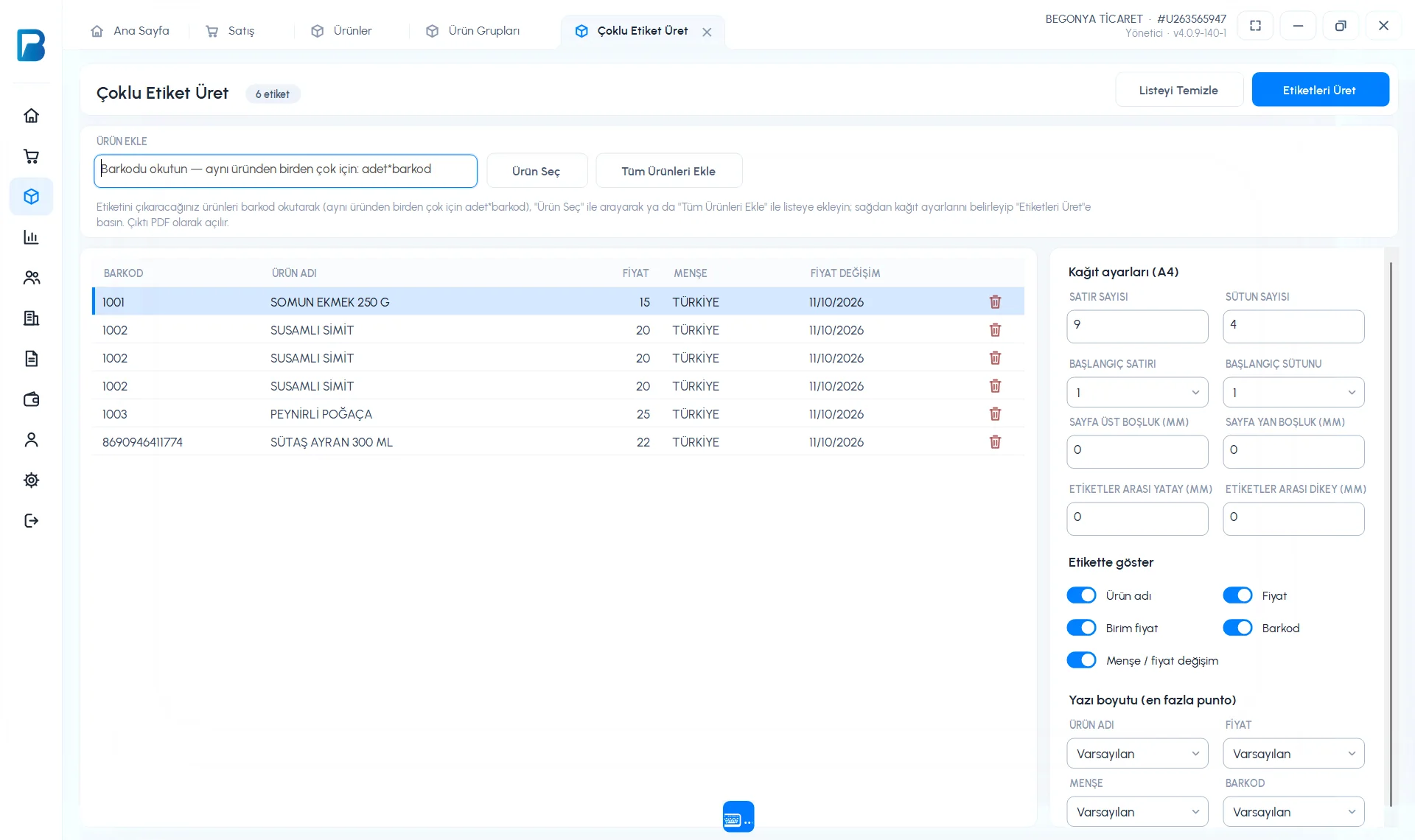Screen dimensions: 1415x840
Task: Open the shopping cart sidebar icon
Action: (x=31, y=156)
